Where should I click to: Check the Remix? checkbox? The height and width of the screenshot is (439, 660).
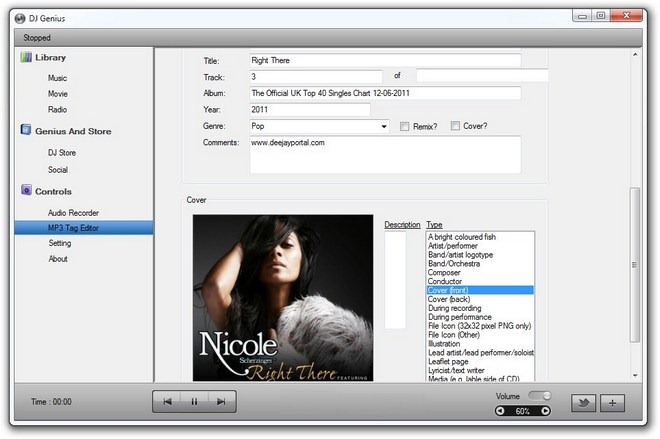405,126
